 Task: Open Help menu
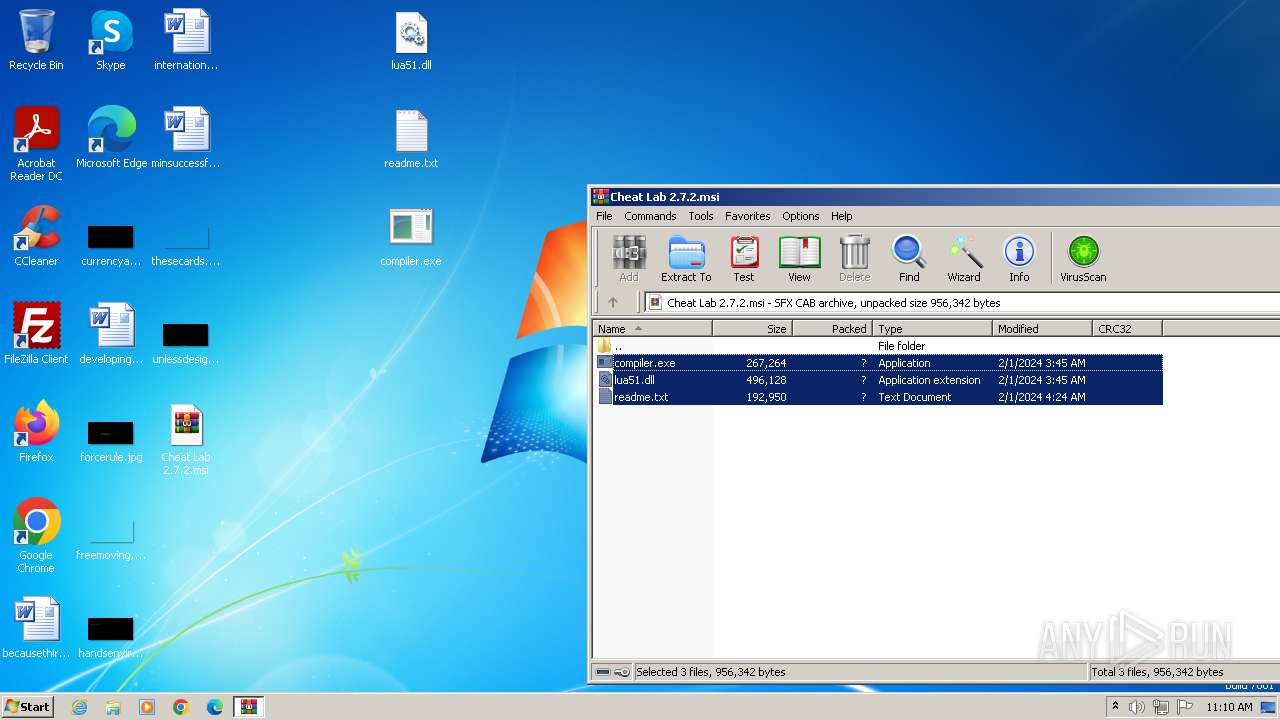click(842, 216)
